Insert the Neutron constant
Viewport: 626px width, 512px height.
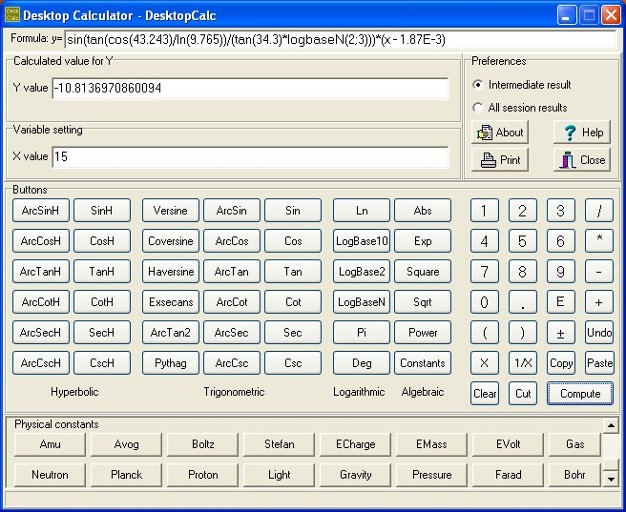[50, 475]
